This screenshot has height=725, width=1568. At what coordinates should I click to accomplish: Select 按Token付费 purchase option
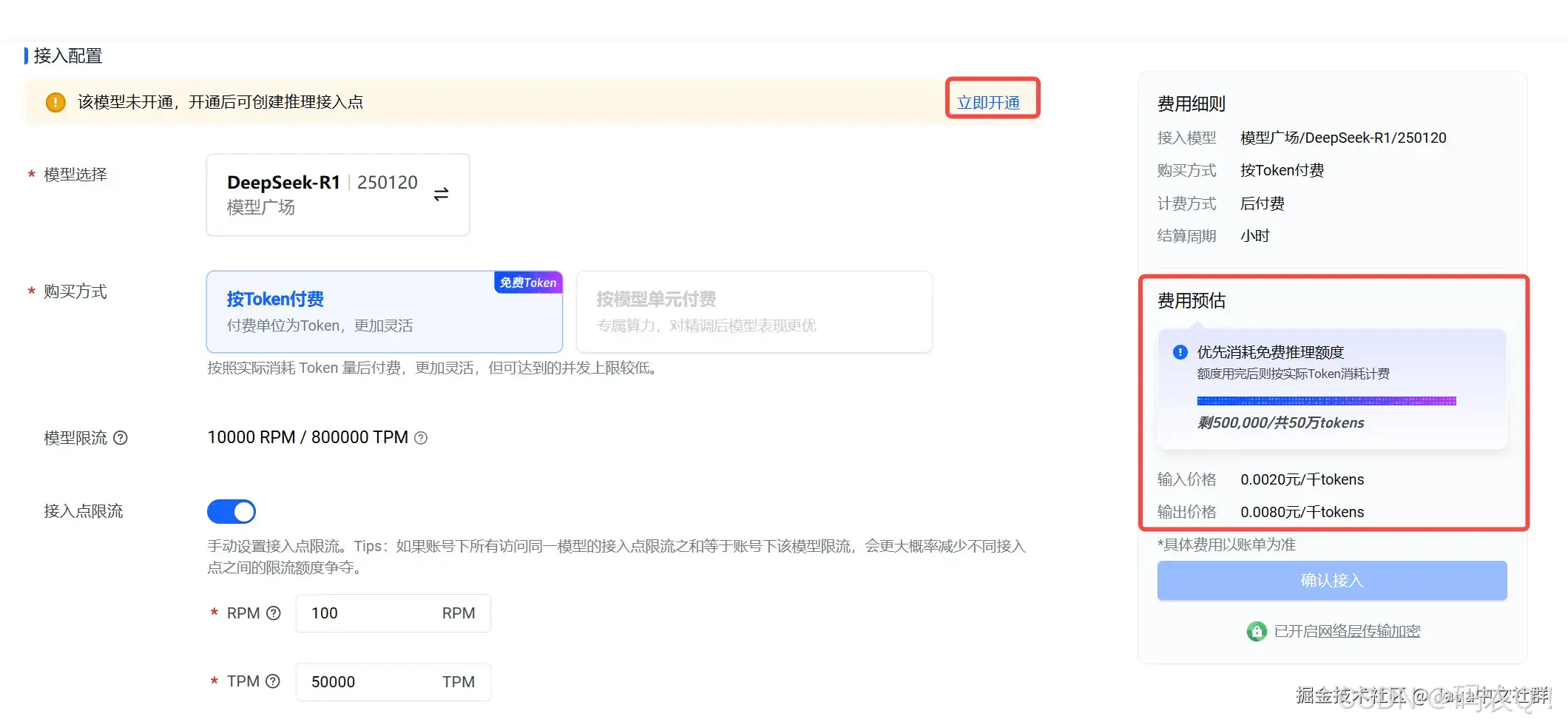click(385, 311)
